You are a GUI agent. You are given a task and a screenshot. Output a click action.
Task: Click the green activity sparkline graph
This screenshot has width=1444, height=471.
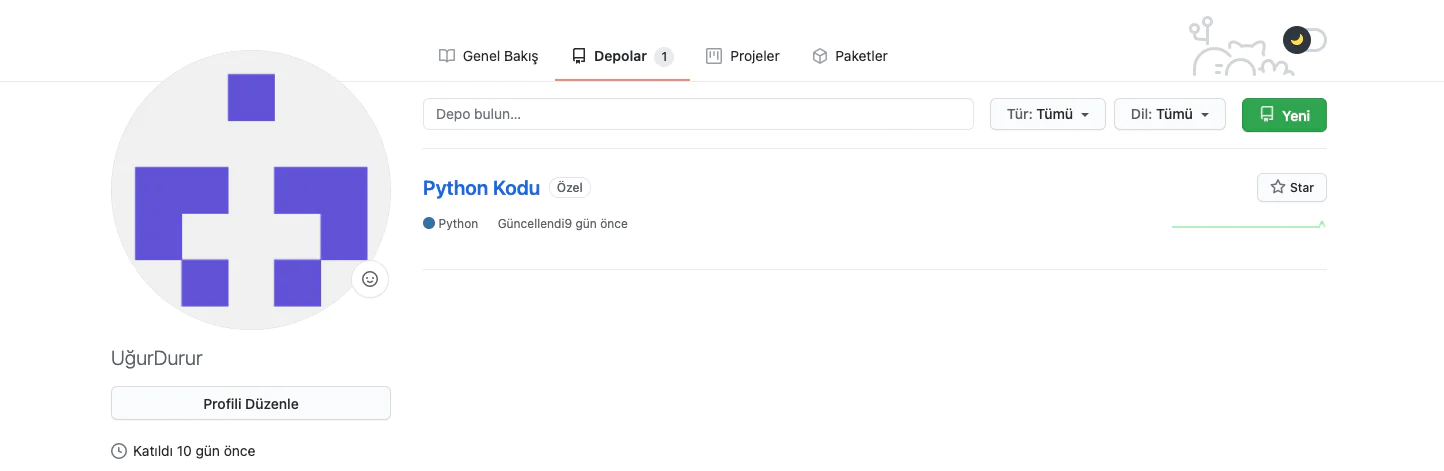tap(1248, 226)
